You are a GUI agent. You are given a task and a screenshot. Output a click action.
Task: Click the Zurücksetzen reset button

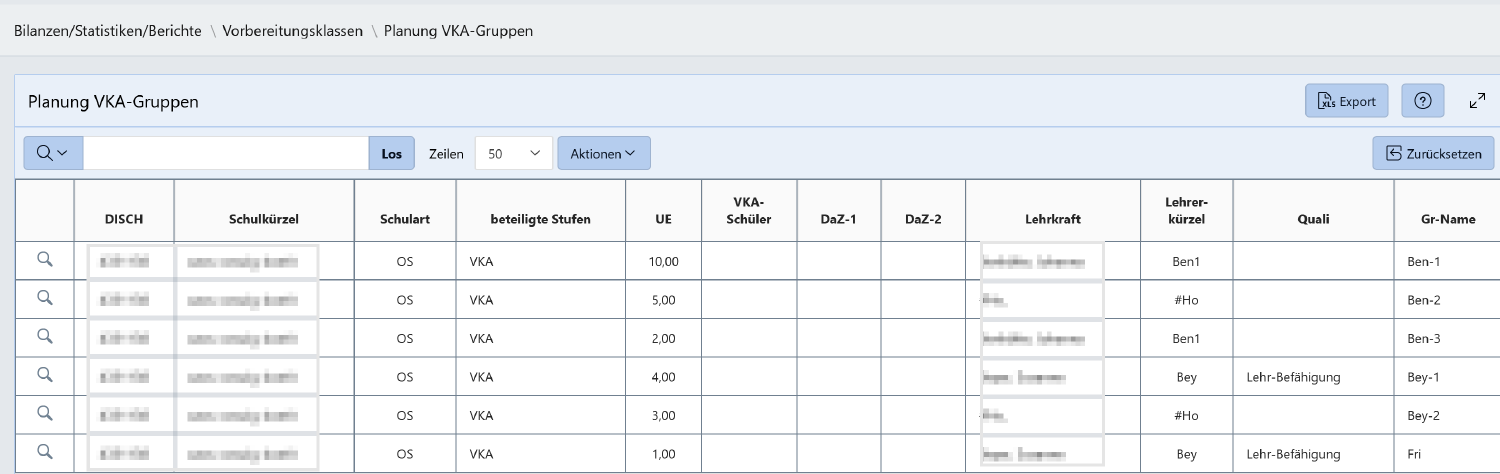1433,153
